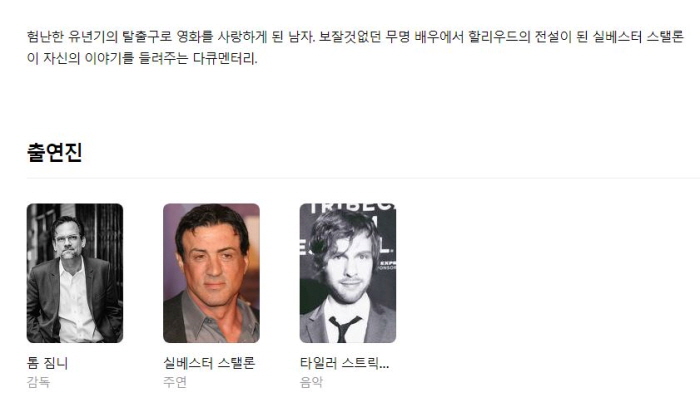Click the truncated 타일러 스트릭... name

pyautogui.click(x=344, y=363)
